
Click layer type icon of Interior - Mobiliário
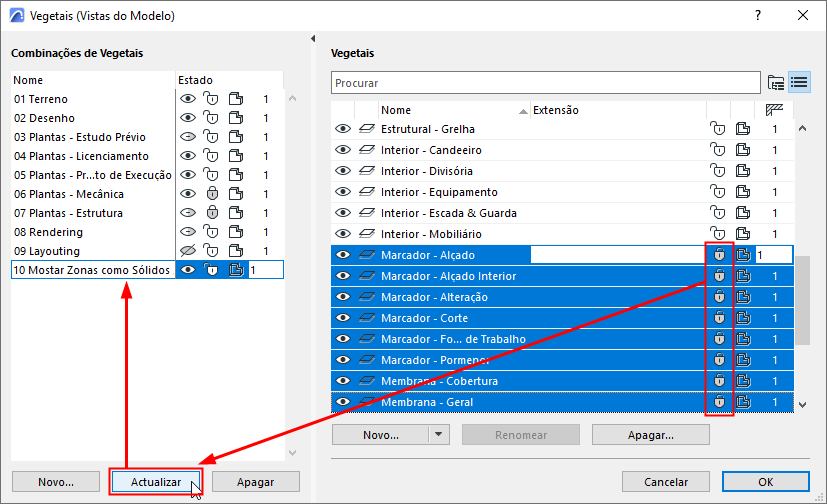point(367,234)
